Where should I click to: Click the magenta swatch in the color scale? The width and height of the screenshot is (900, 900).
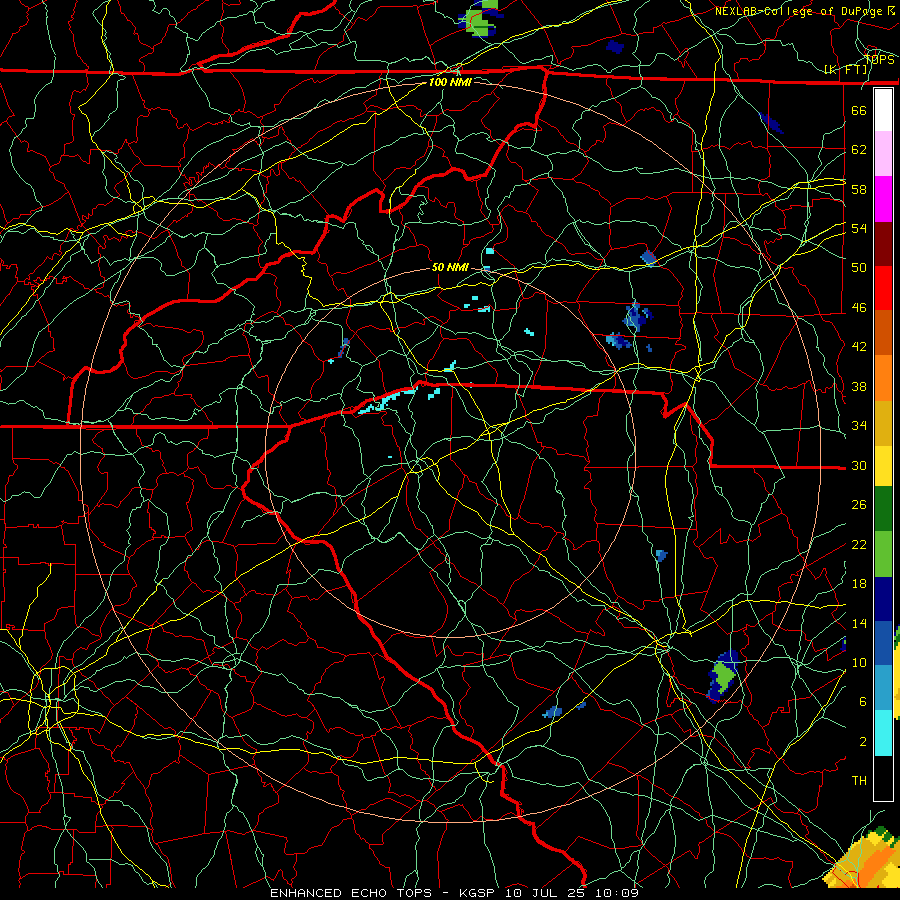tap(883, 199)
